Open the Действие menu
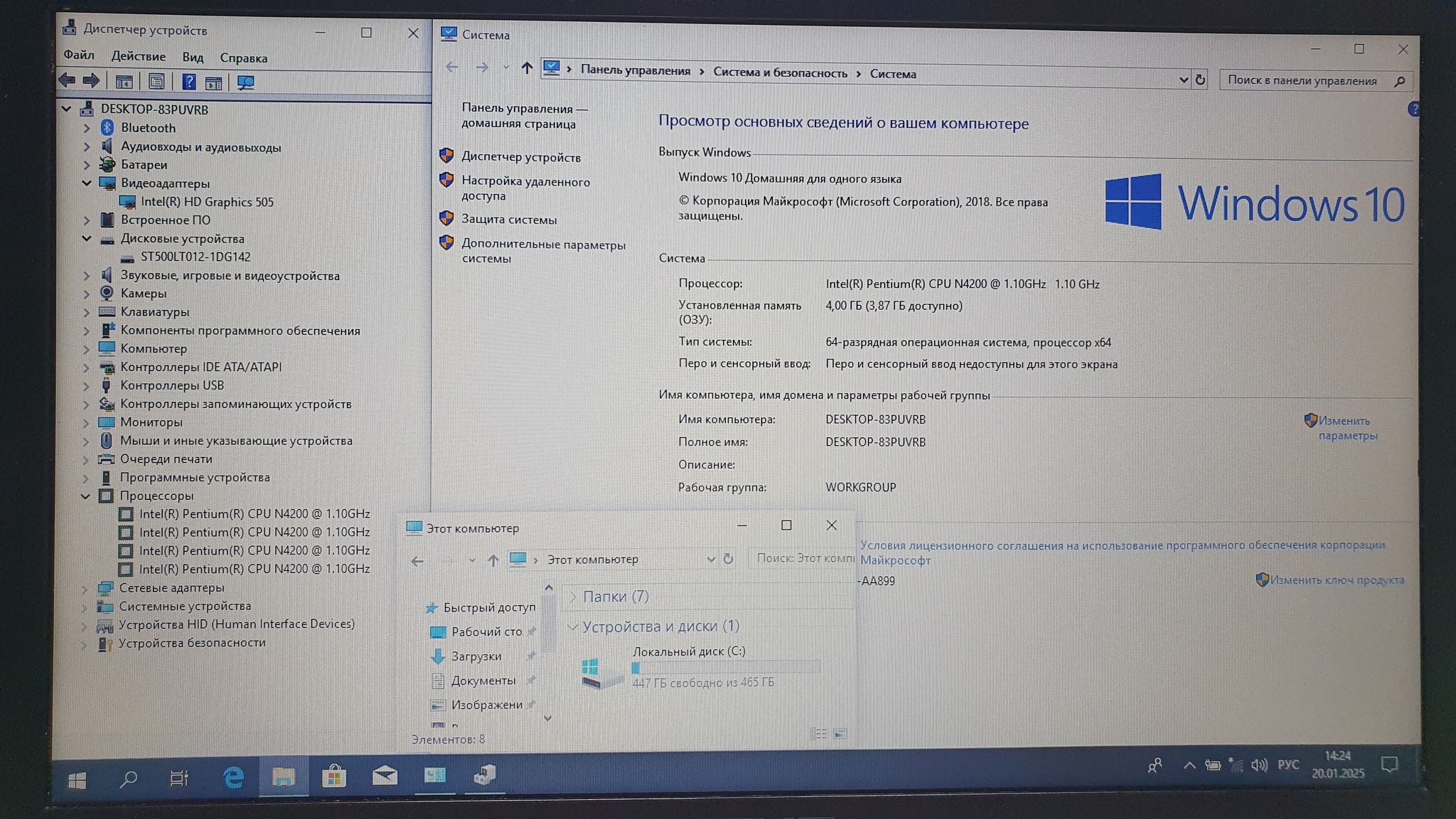This screenshot has width=1456, height=819. pyautogui.click(x=138, y=57)
